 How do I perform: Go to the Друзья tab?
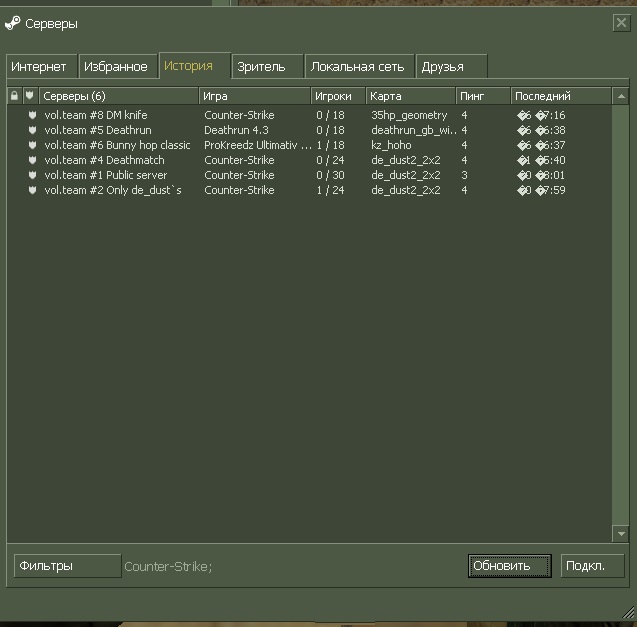point(452,66)
